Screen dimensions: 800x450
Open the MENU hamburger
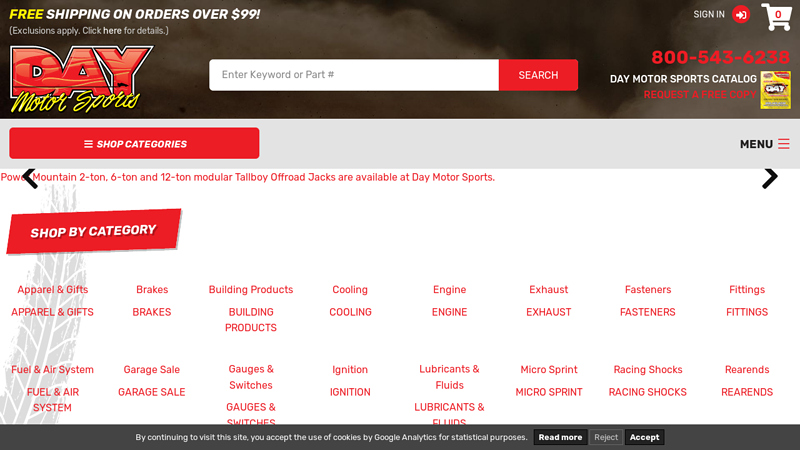click(x=765, y=144)
